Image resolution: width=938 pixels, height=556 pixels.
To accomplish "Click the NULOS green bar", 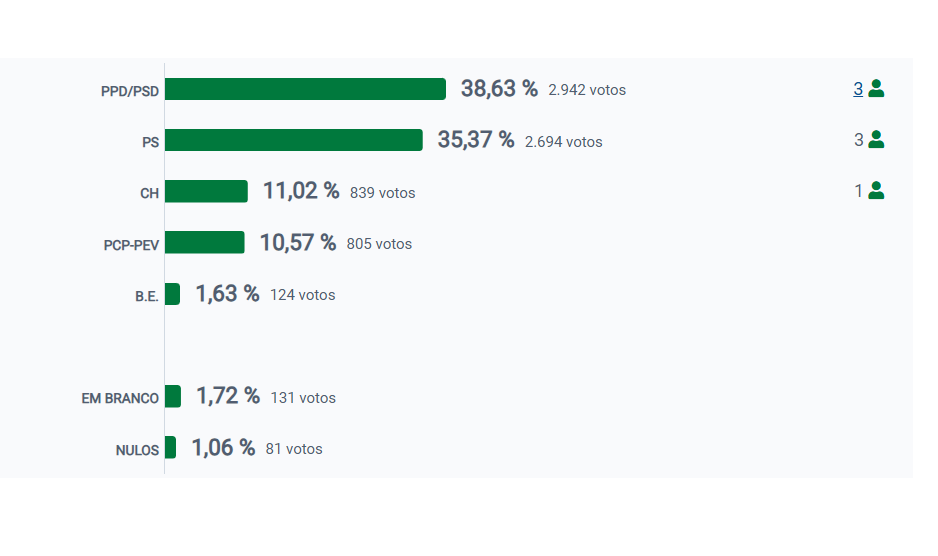I will click(x=170, y=447).
